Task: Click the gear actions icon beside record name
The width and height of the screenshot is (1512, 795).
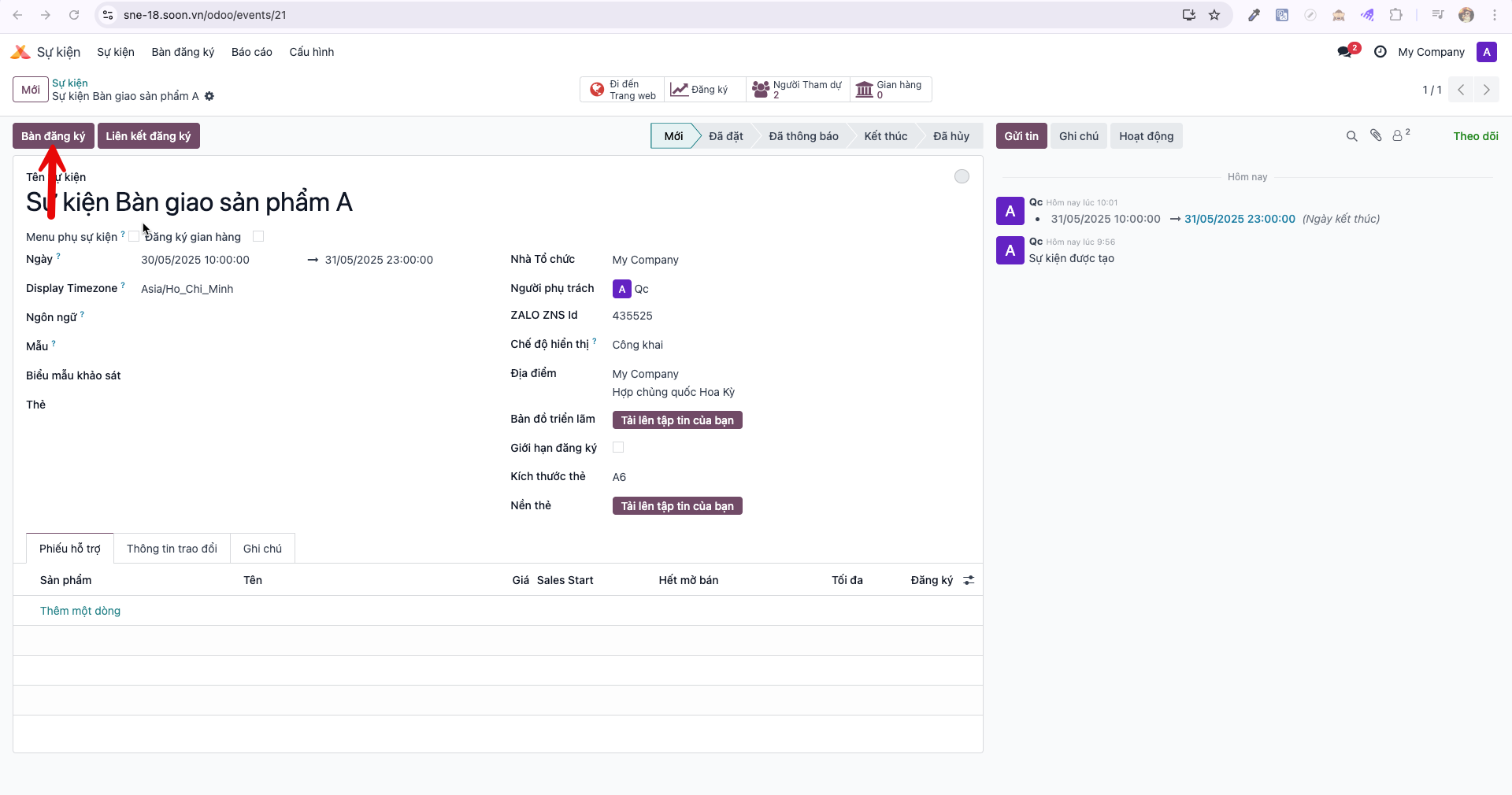Action: pos(209,96)
